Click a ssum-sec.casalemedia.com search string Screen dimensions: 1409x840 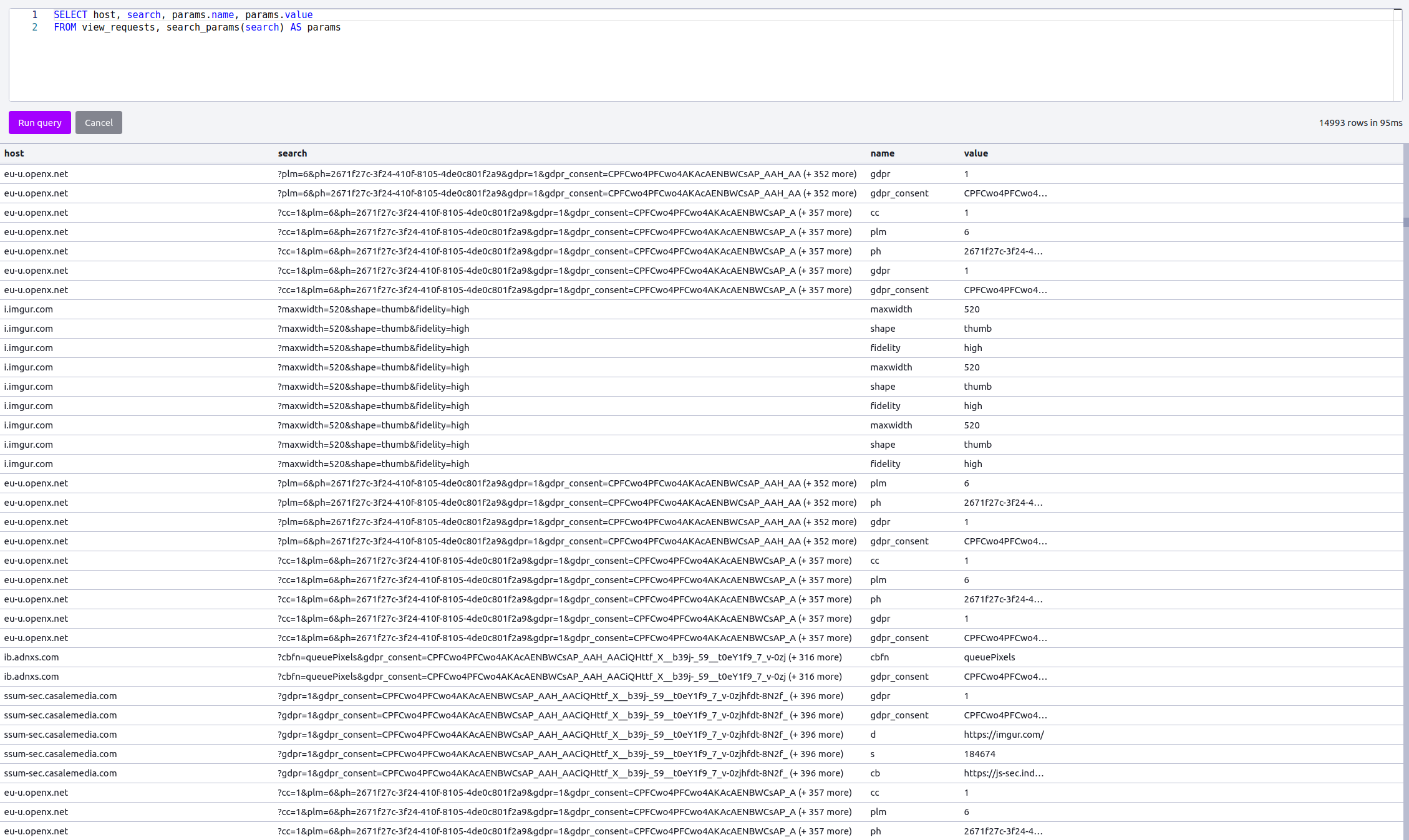coord(560,696)
